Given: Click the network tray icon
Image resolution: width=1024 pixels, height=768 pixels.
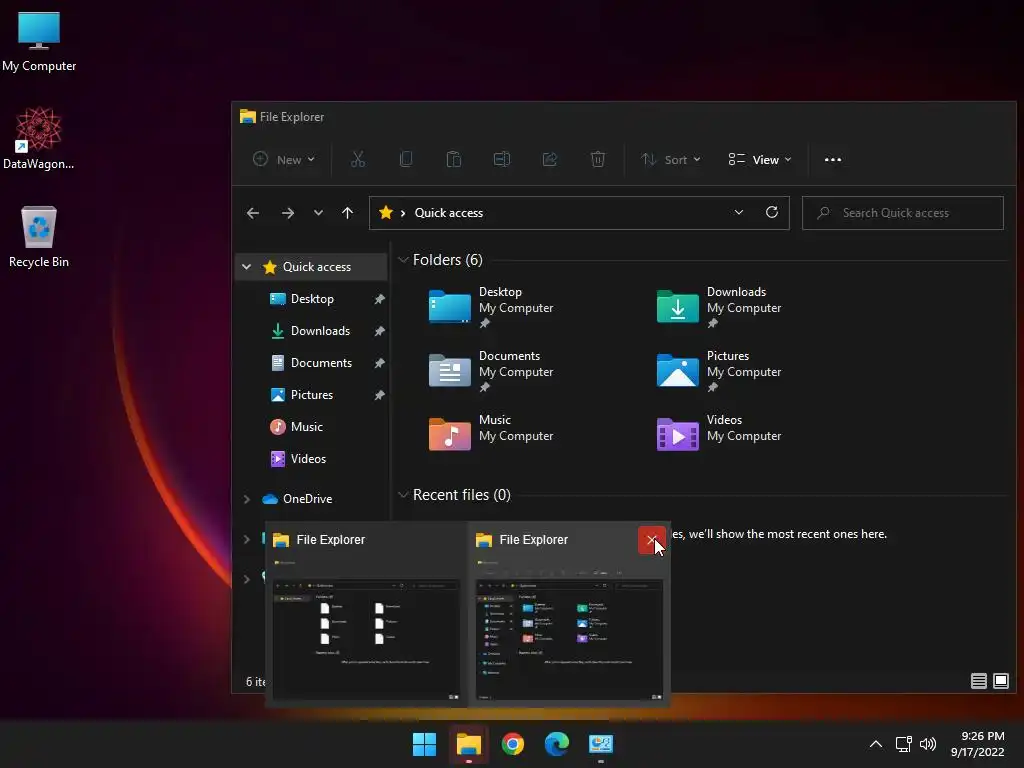Looking at the screenshot, I should [903, 744].
